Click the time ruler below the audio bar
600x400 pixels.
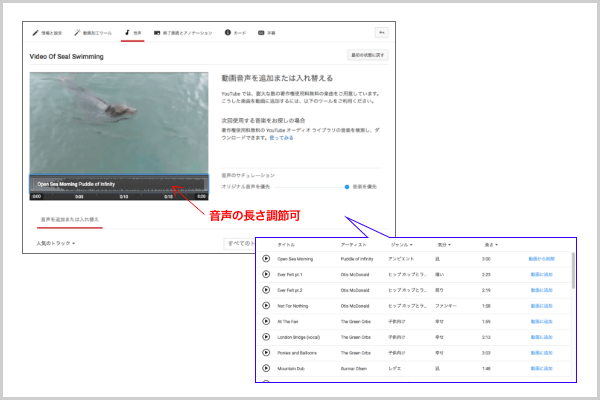coord(119,196)
